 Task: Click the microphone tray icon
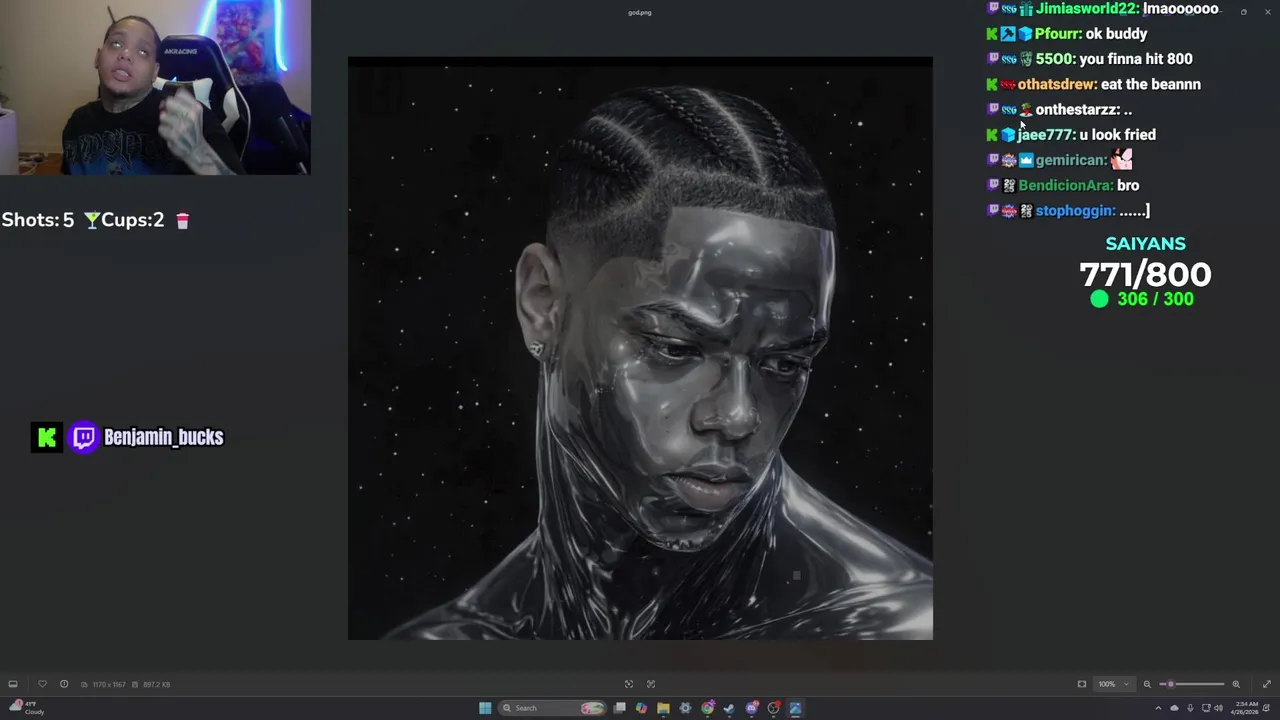(1190, 708)
